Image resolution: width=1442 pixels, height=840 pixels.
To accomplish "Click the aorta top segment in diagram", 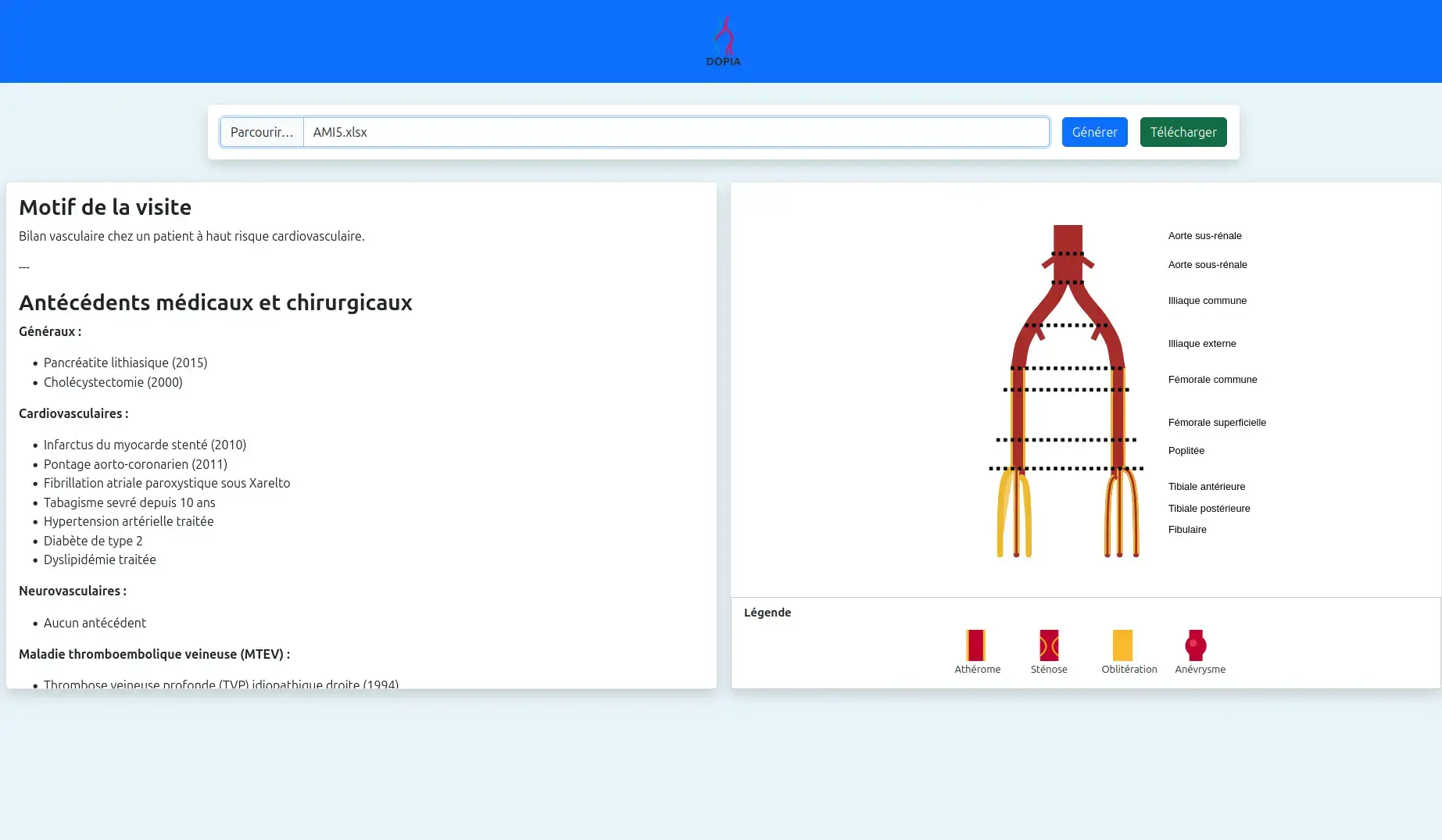I will (x=1068, y=238).
